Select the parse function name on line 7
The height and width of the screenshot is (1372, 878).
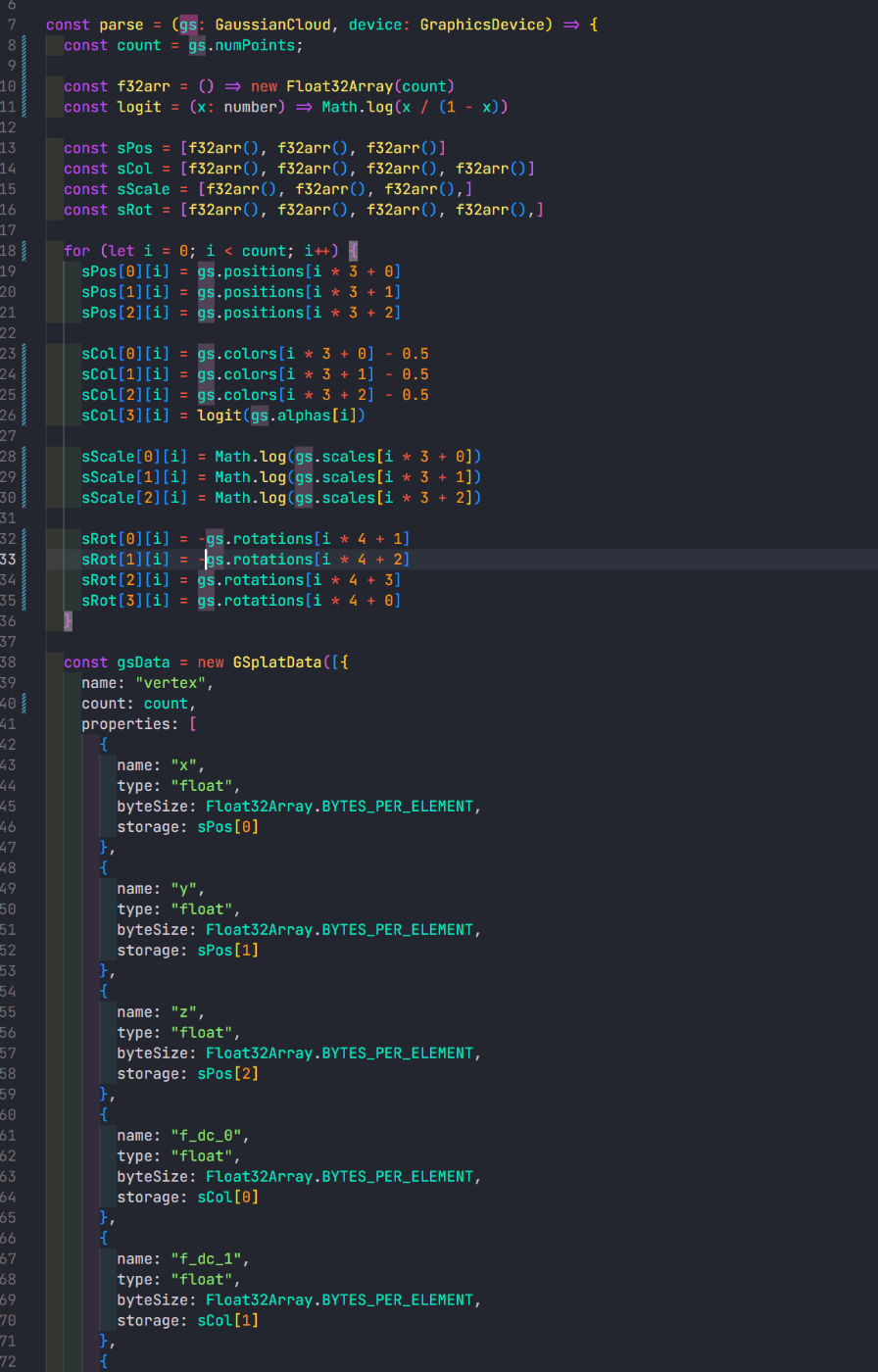(x=122, y=24)
